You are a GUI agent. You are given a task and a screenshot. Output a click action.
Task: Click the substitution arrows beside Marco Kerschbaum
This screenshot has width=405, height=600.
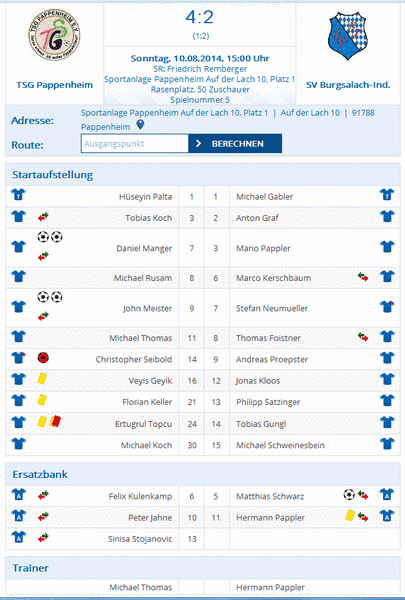coord(363,277)
